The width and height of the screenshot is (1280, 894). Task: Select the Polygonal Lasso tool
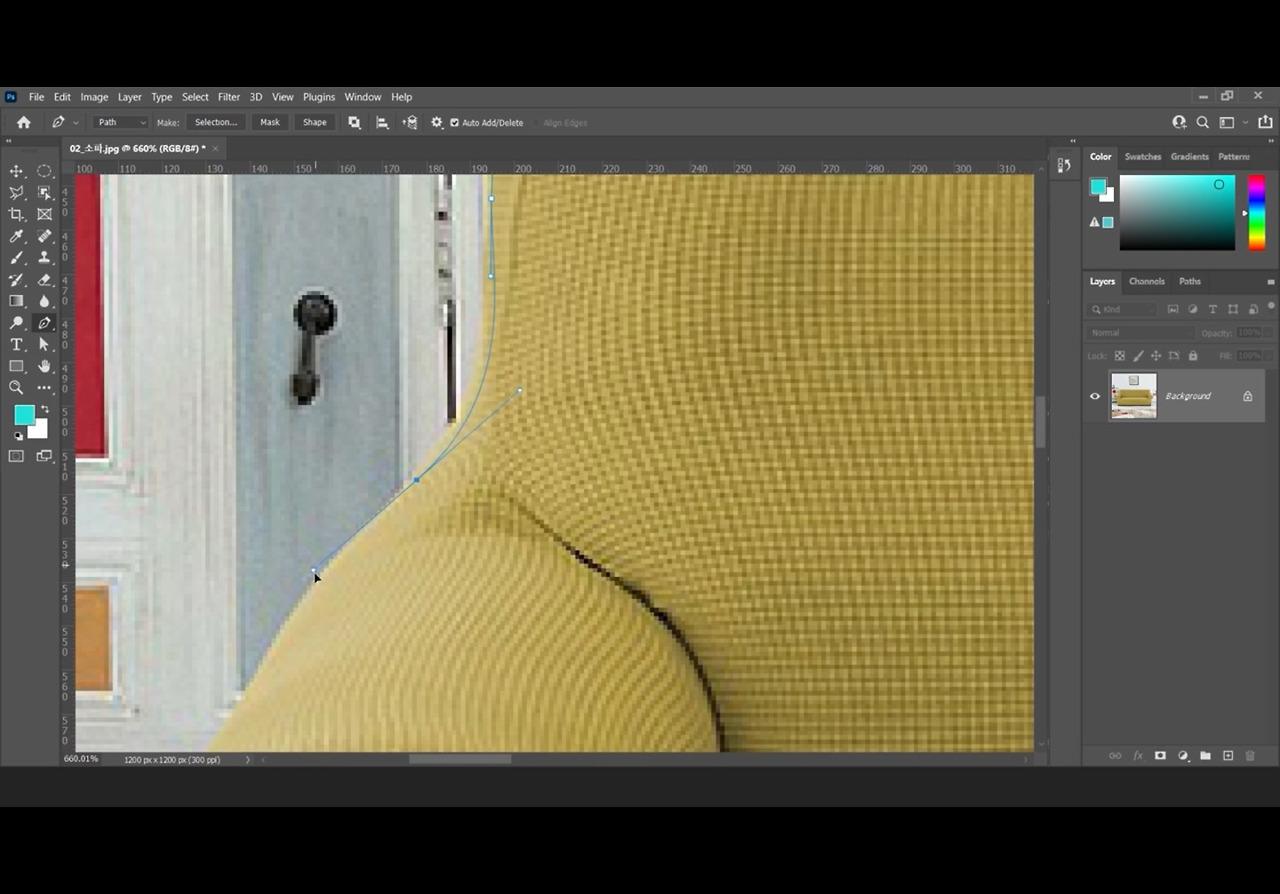pos(16,193)
